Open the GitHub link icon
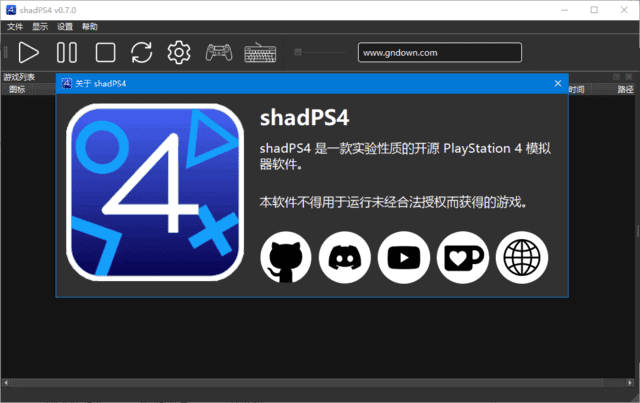Viewport: 640px width, 403px height. point(286,257)
